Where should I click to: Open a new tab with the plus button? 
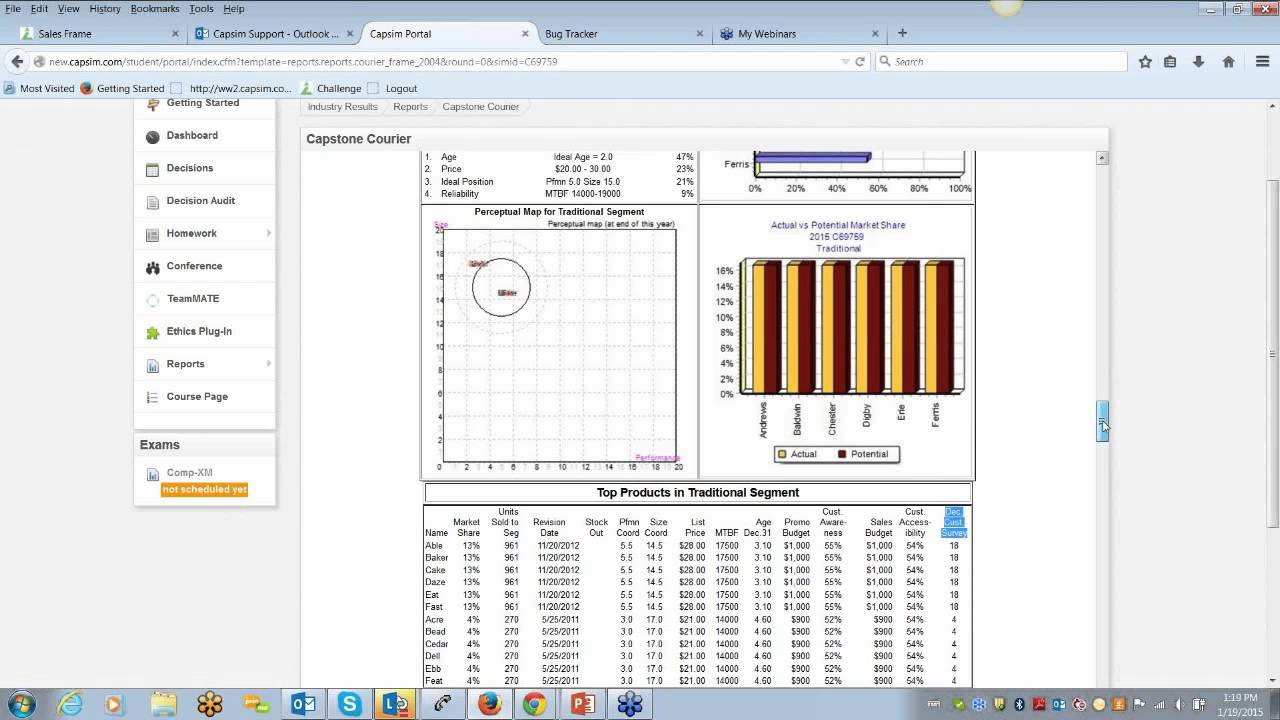click(x=902, y=33)
